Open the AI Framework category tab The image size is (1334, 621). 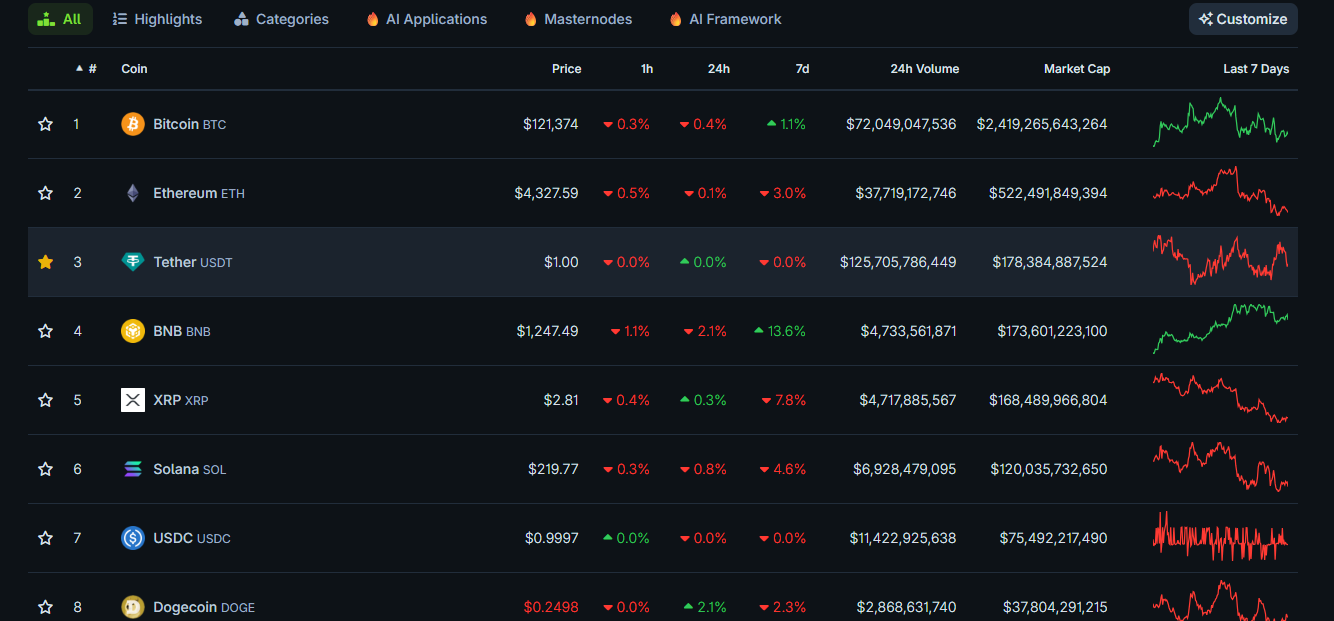click(725, 19)
